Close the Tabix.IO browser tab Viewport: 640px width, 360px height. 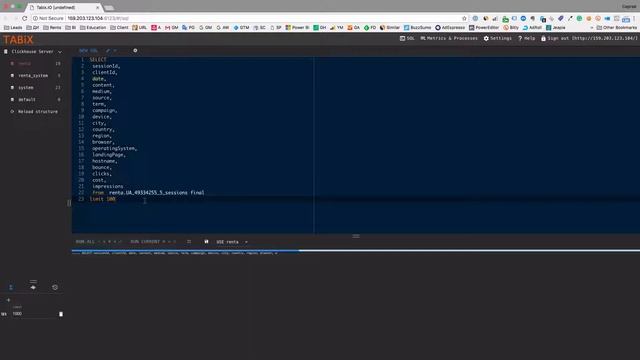point(98,7)
